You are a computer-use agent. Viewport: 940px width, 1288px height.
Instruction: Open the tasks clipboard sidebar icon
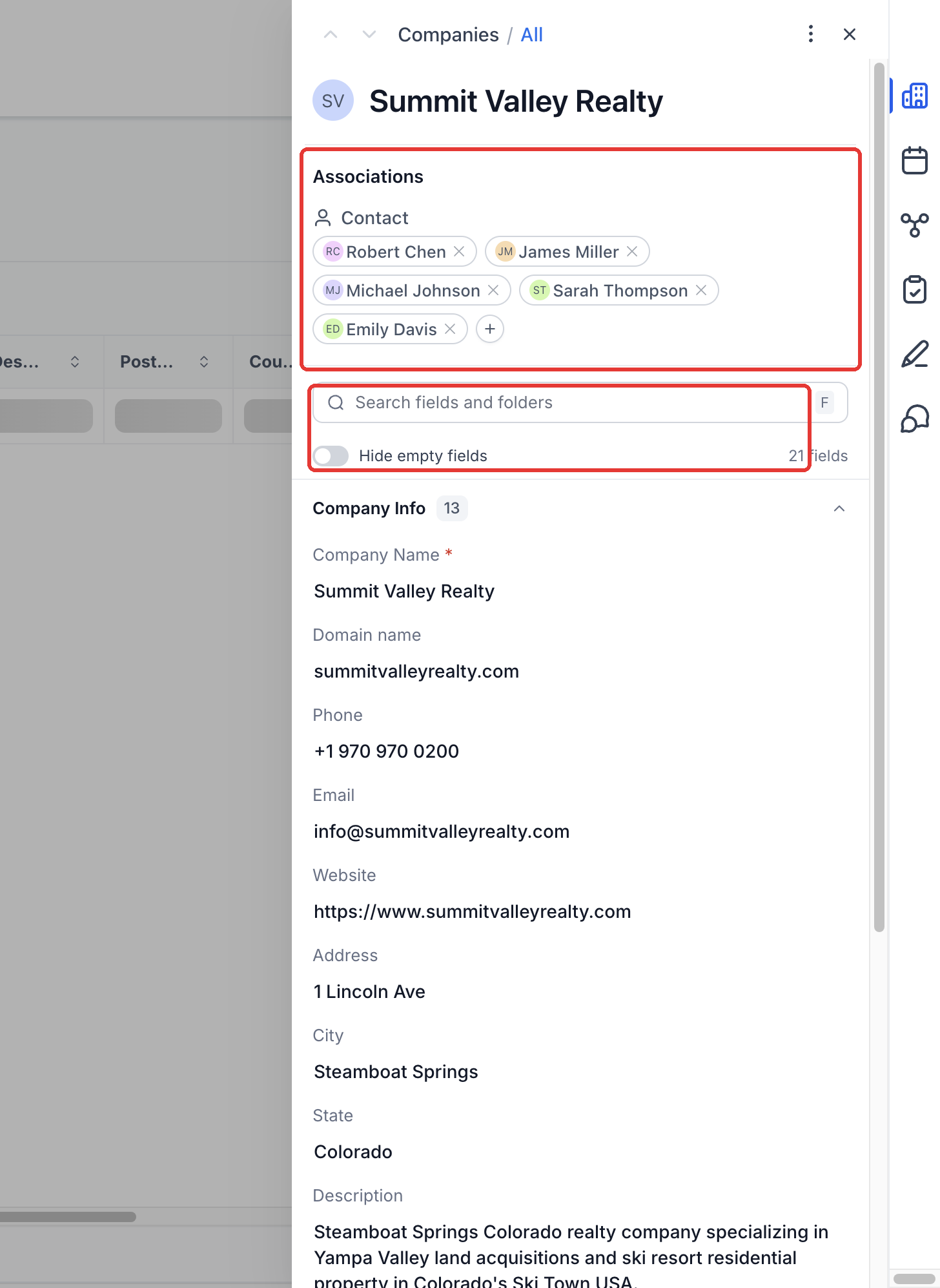point(915,289)
